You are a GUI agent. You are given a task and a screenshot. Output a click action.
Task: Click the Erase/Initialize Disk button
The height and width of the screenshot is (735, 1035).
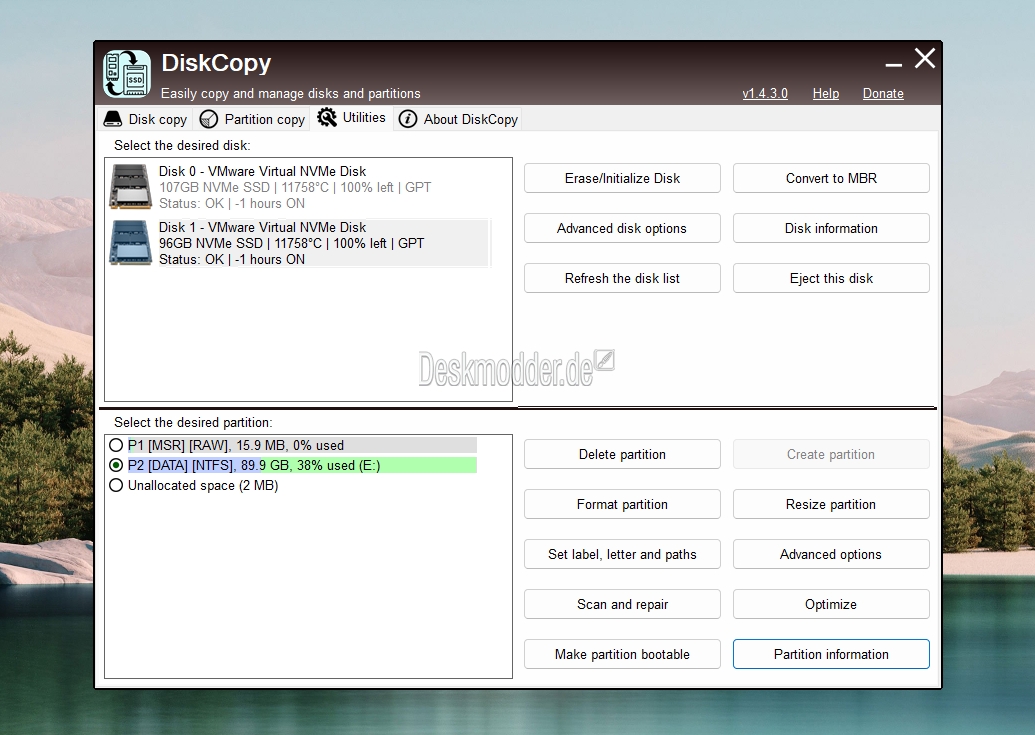pyautogui.click(x=622, y=178)
